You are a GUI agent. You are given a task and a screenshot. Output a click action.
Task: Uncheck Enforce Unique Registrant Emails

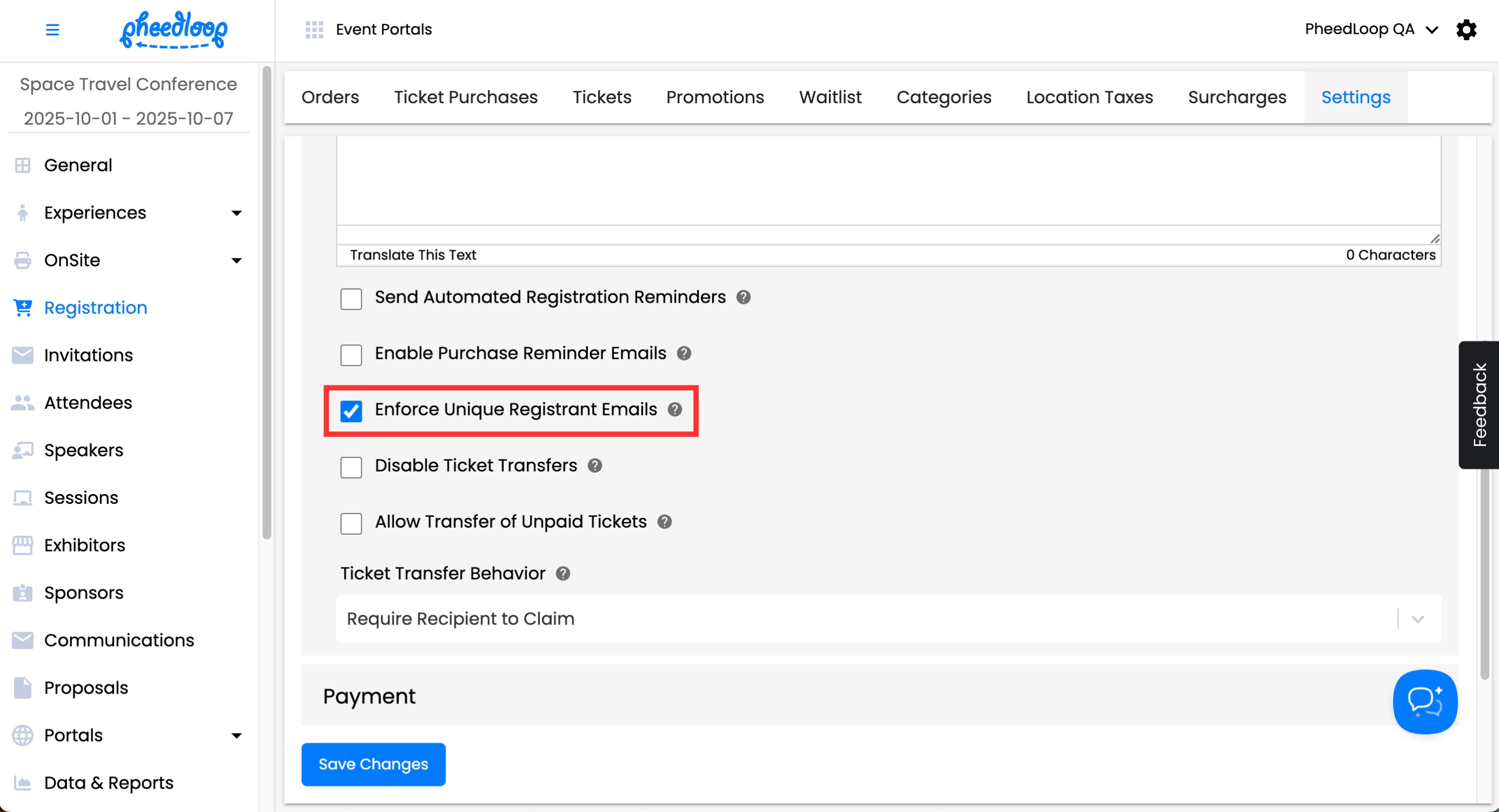[x=351, y=411]
